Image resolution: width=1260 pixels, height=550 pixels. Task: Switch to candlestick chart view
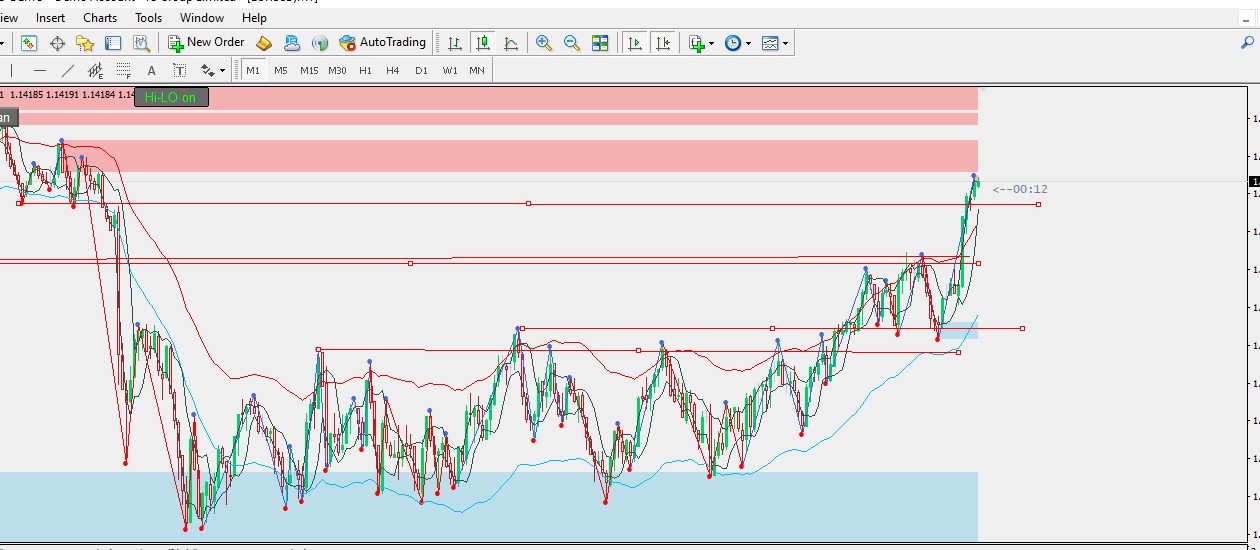coord(483,43)
